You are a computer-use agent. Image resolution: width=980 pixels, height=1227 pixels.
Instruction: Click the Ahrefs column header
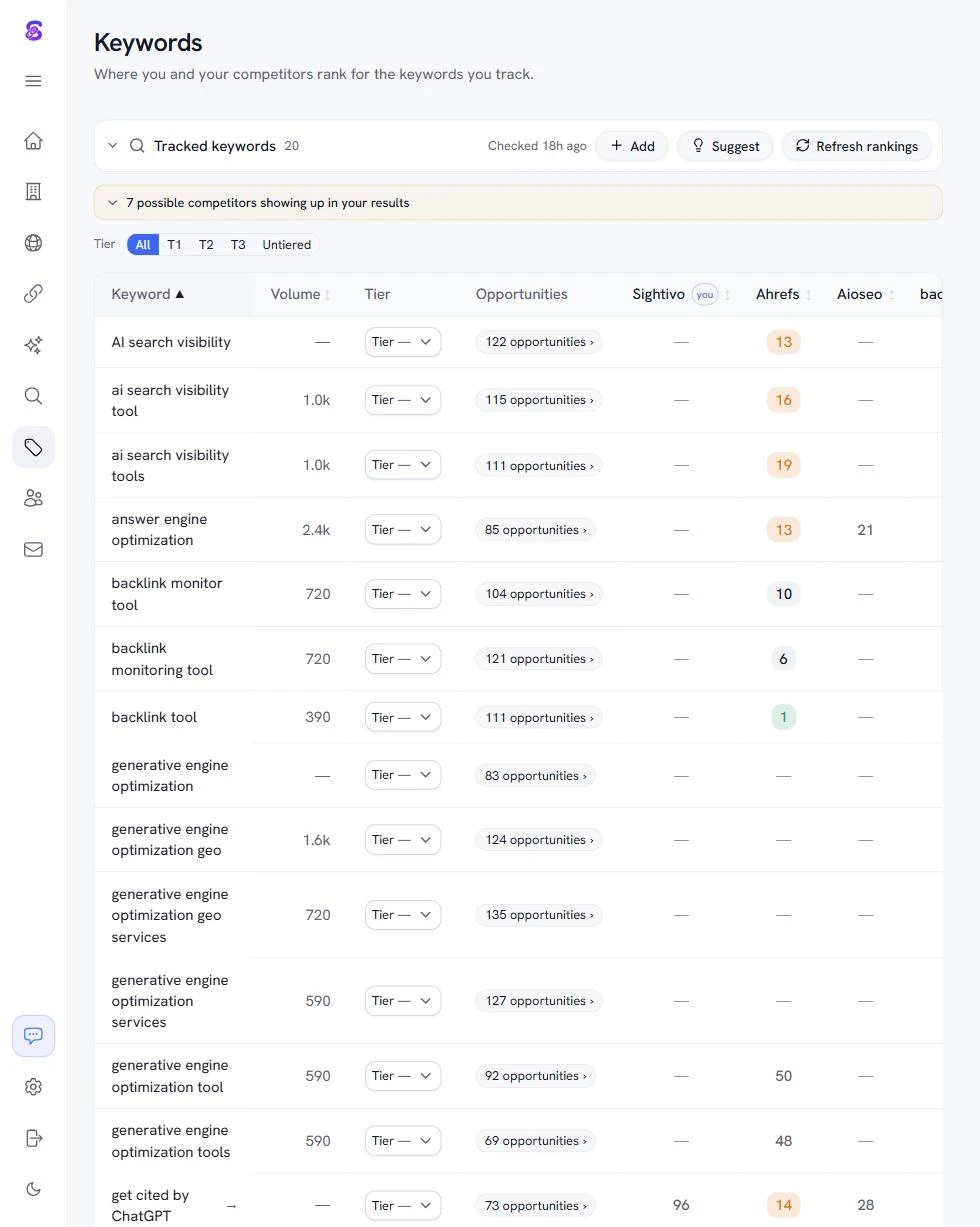(x=777, y=294)
